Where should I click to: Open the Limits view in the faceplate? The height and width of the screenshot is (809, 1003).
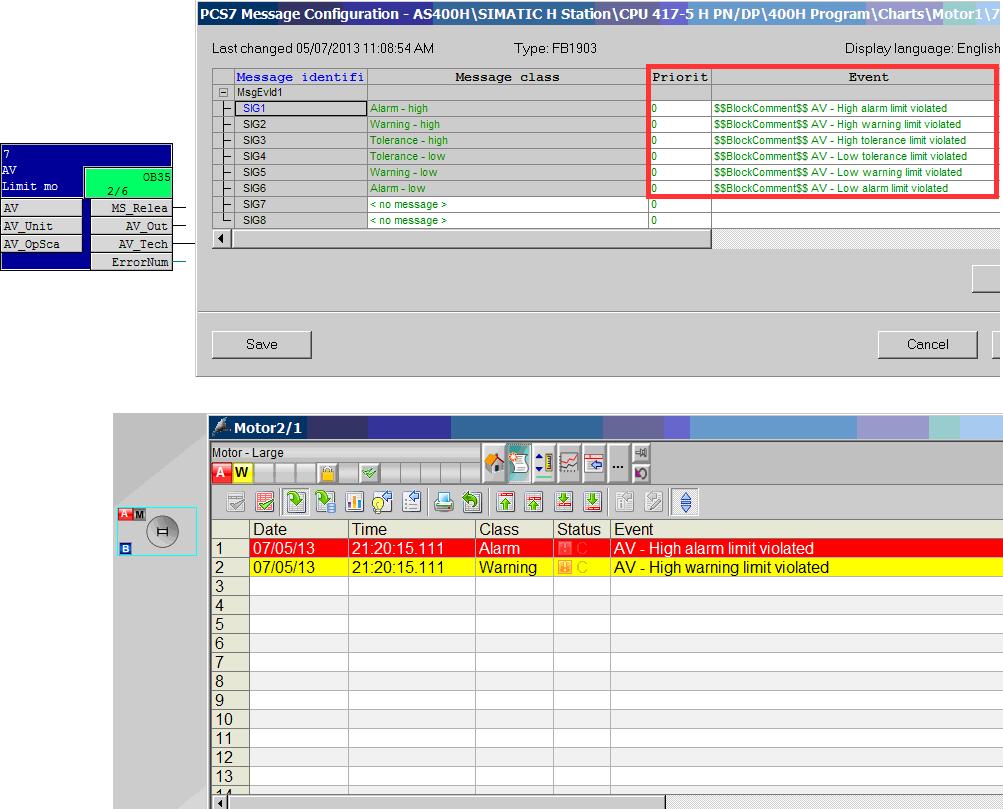pos(543,462)
